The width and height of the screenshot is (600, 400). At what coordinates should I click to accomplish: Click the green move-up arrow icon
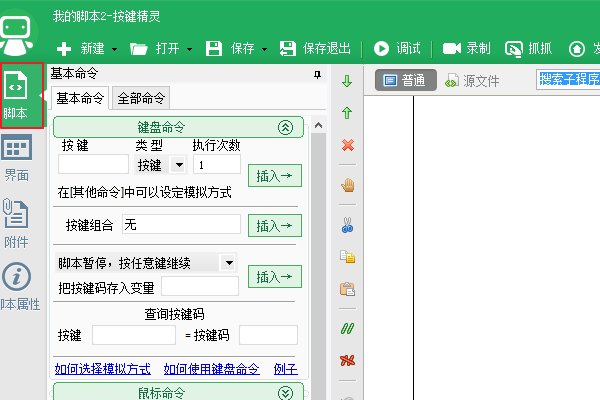pos(347,113)
